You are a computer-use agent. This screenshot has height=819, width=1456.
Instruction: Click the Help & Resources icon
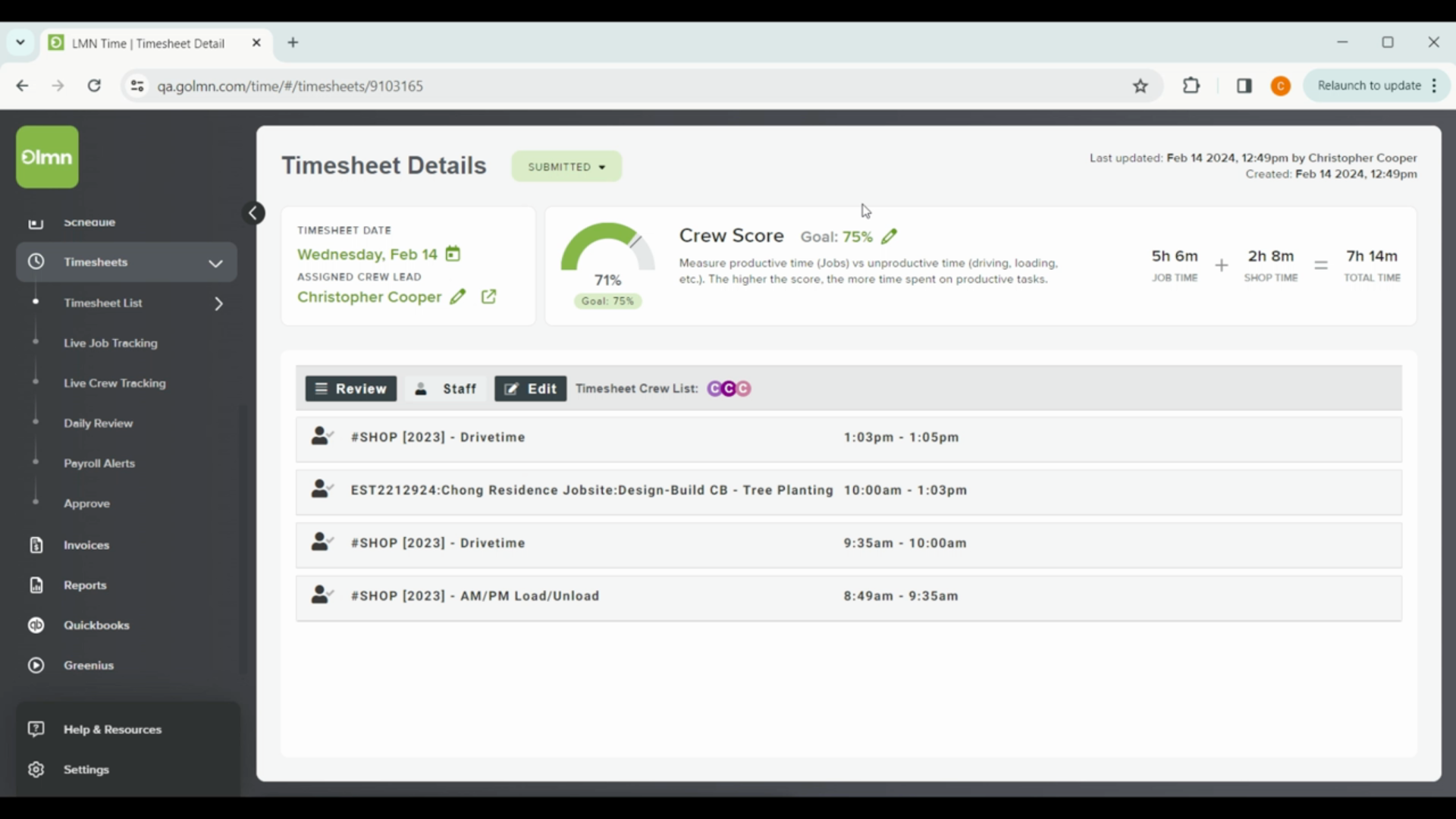36,729
